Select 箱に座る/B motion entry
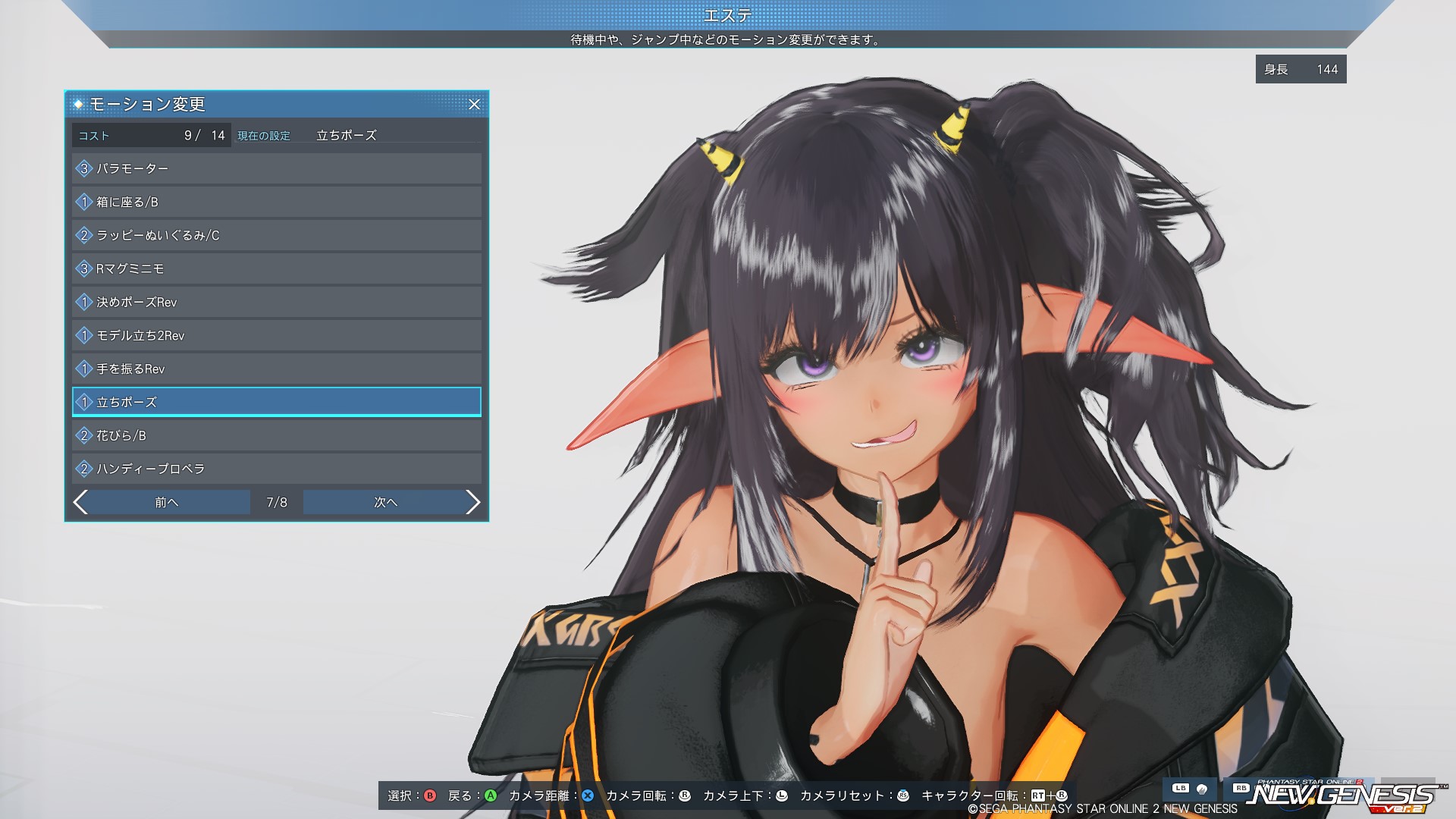 [277, 202]
